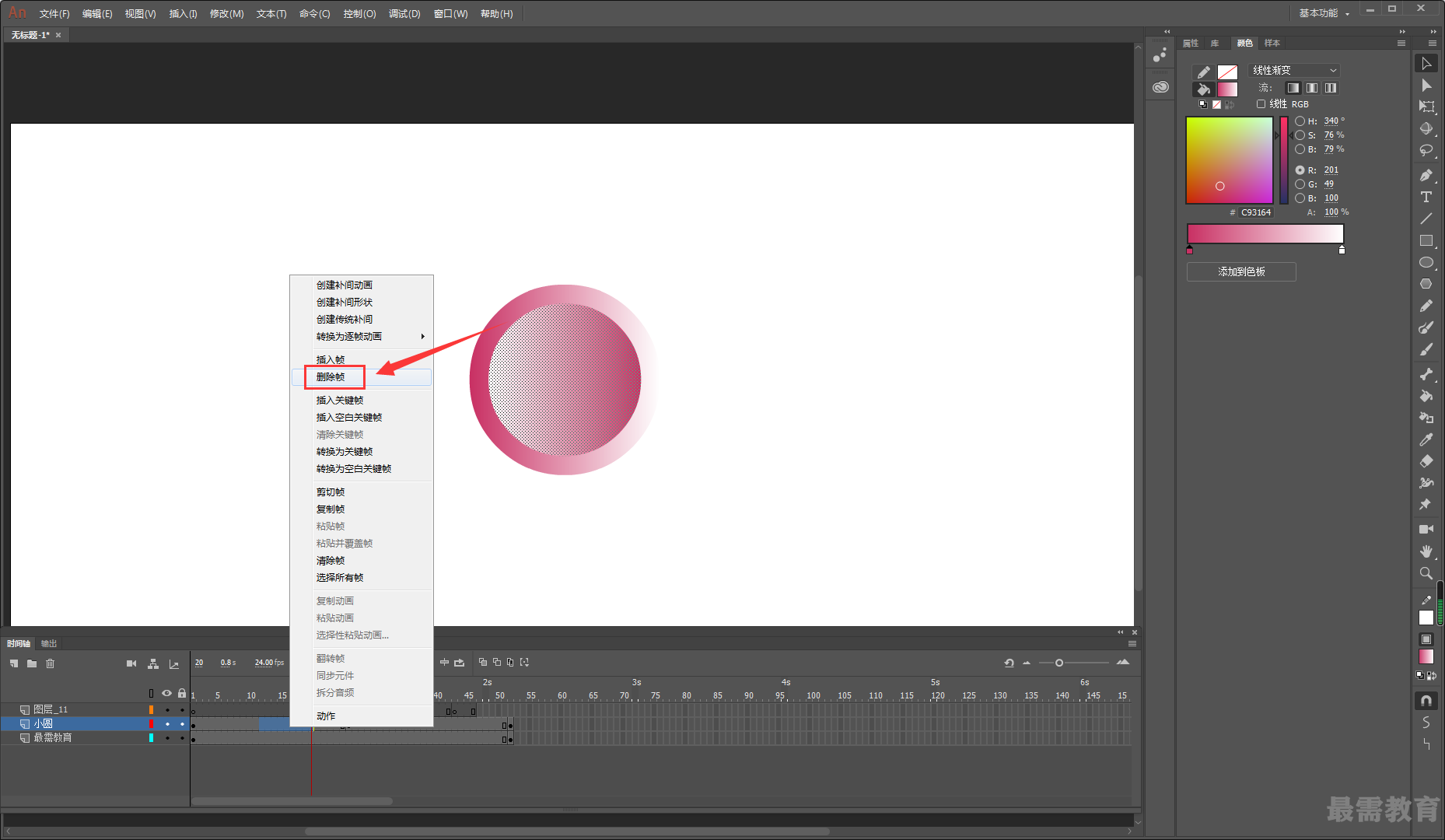
Task: Select the S saturation radio button
Action: pos(1300,135)
